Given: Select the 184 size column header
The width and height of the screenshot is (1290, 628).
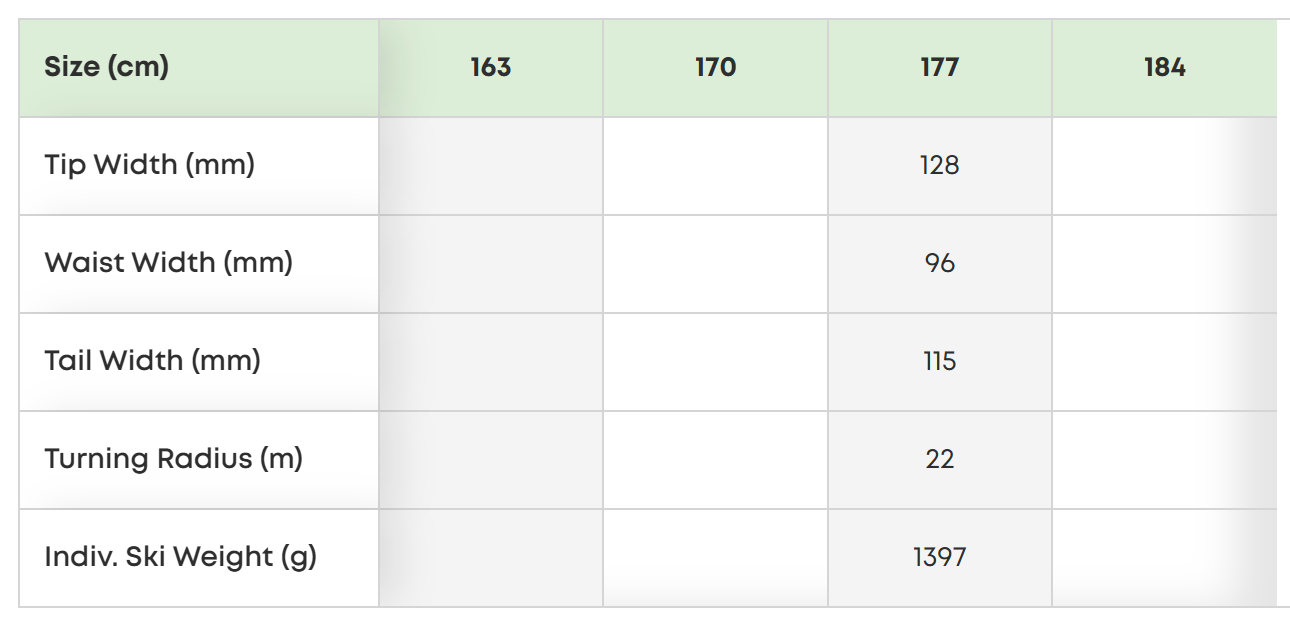Looking at the screenshot, I should pos(1164,68).
